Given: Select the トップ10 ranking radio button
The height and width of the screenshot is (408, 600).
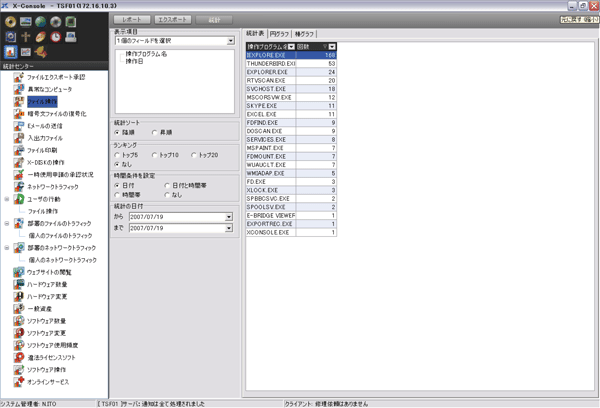Looking at the screenshot, I should tap(155, 155).
